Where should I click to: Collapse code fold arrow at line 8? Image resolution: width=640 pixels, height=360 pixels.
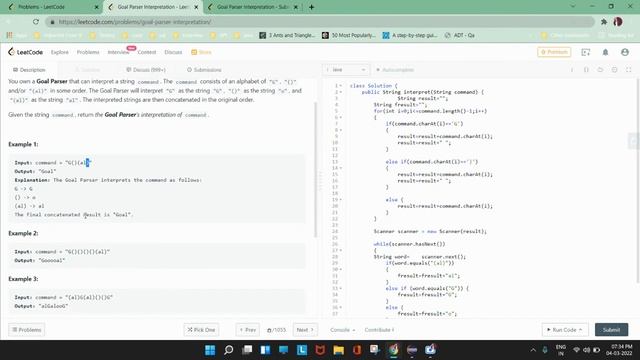341,130
